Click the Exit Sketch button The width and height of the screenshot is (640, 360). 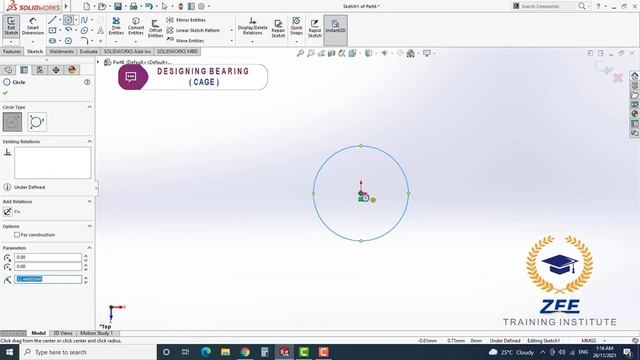(11, 26)
